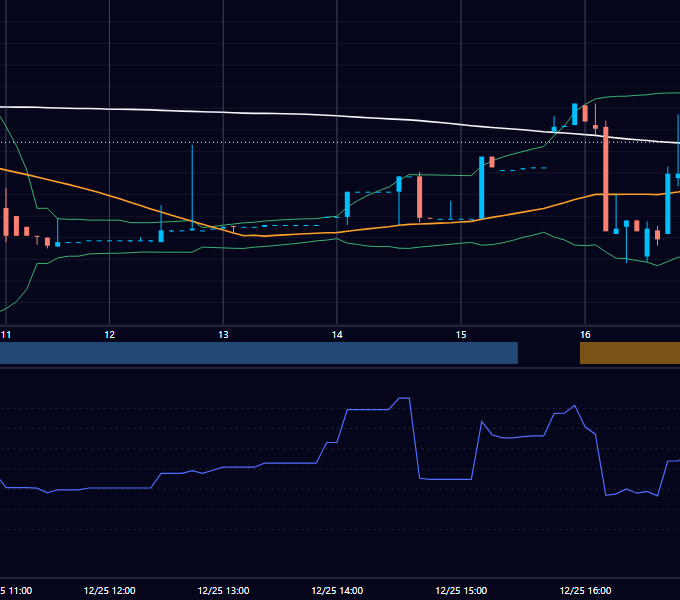The image size is (680, 600).
Task: Click the tall blue candlestick after 15:00
Action: coord(481,187)
